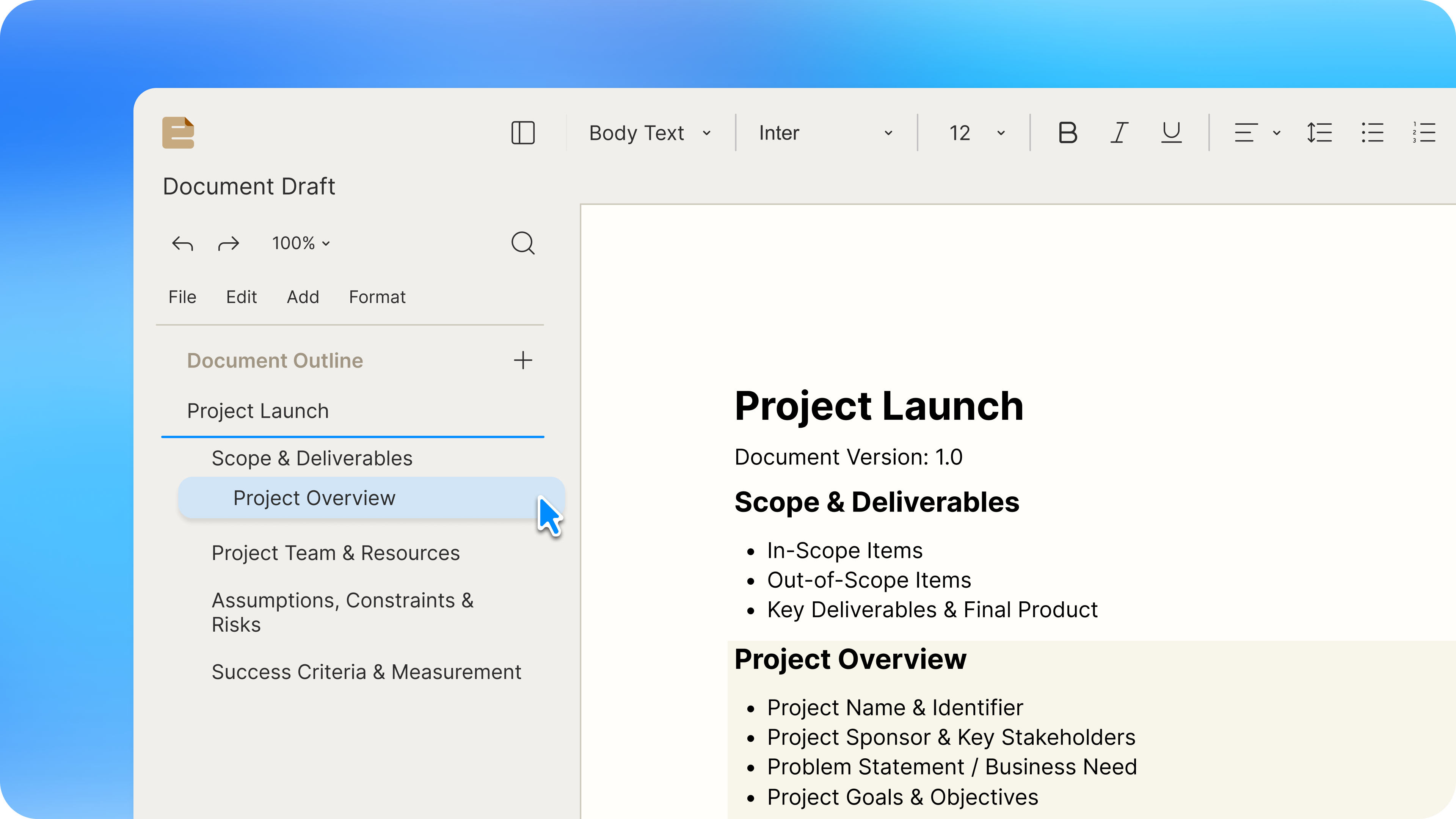
Task: Open the Body Text style dropdown
Action: (x=650, y=133)
